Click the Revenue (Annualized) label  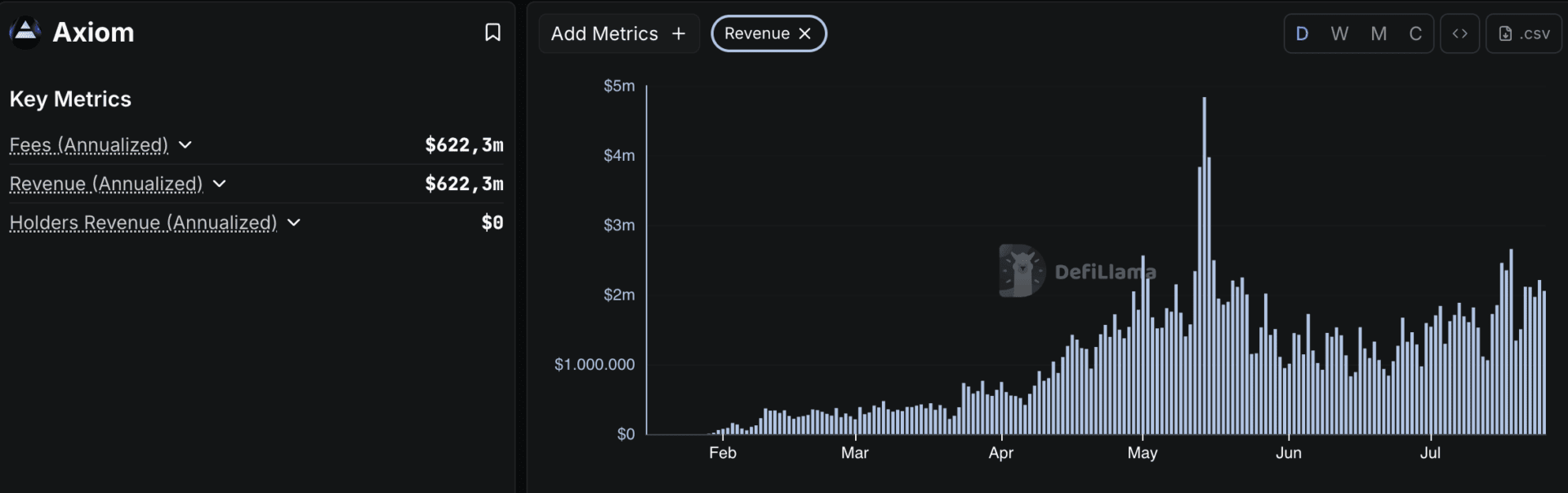106,184
